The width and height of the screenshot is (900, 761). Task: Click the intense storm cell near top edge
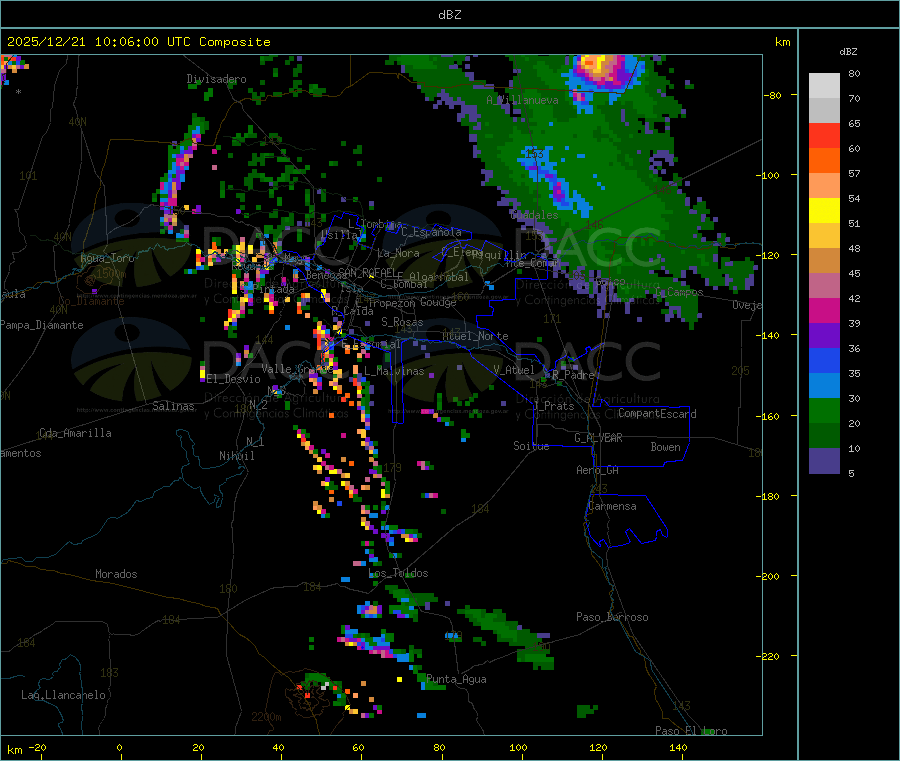coord(600,71)
